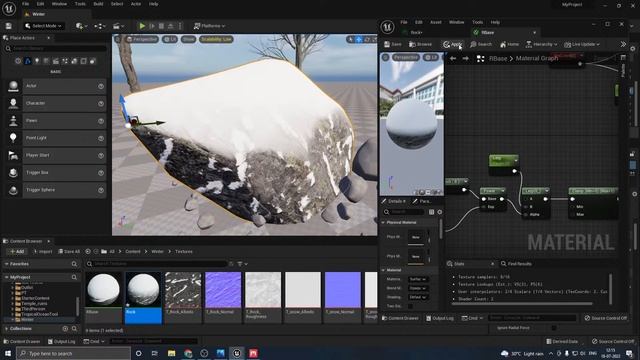Open the Select Mode dropdown

point(43,26)
